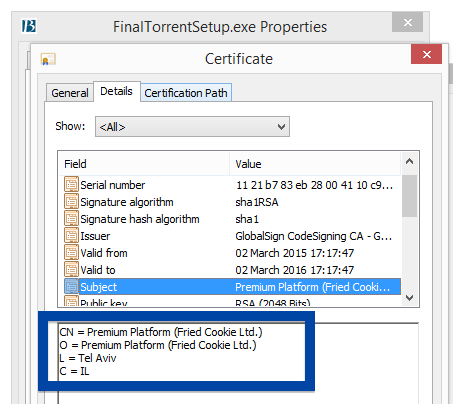Click the Issuer field icon
Image resolution: width=453 pixels, height=404 pixels.
tap(71, 236)
